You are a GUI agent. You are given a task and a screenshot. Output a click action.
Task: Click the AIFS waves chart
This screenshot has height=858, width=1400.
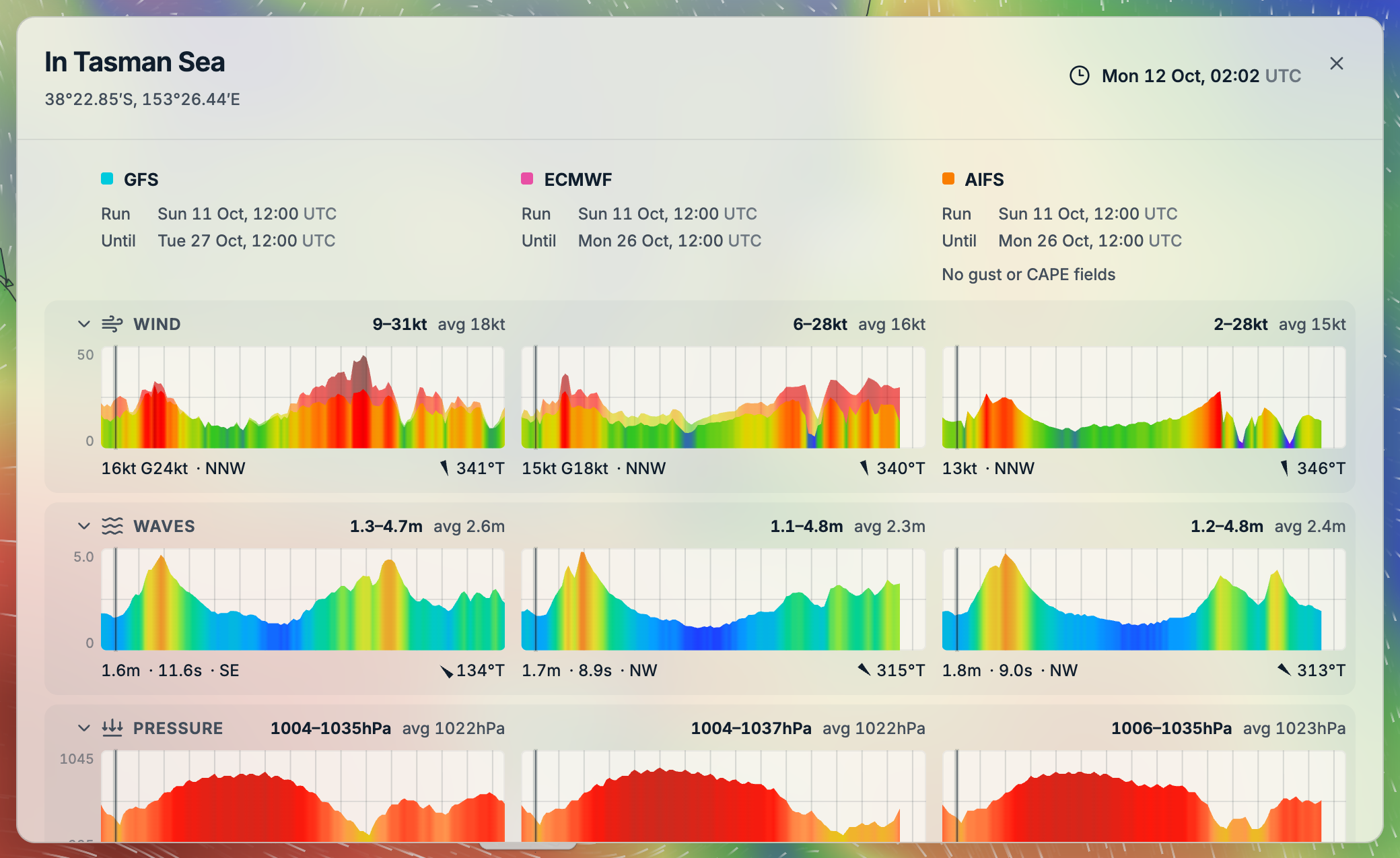tap(1144, 599)
